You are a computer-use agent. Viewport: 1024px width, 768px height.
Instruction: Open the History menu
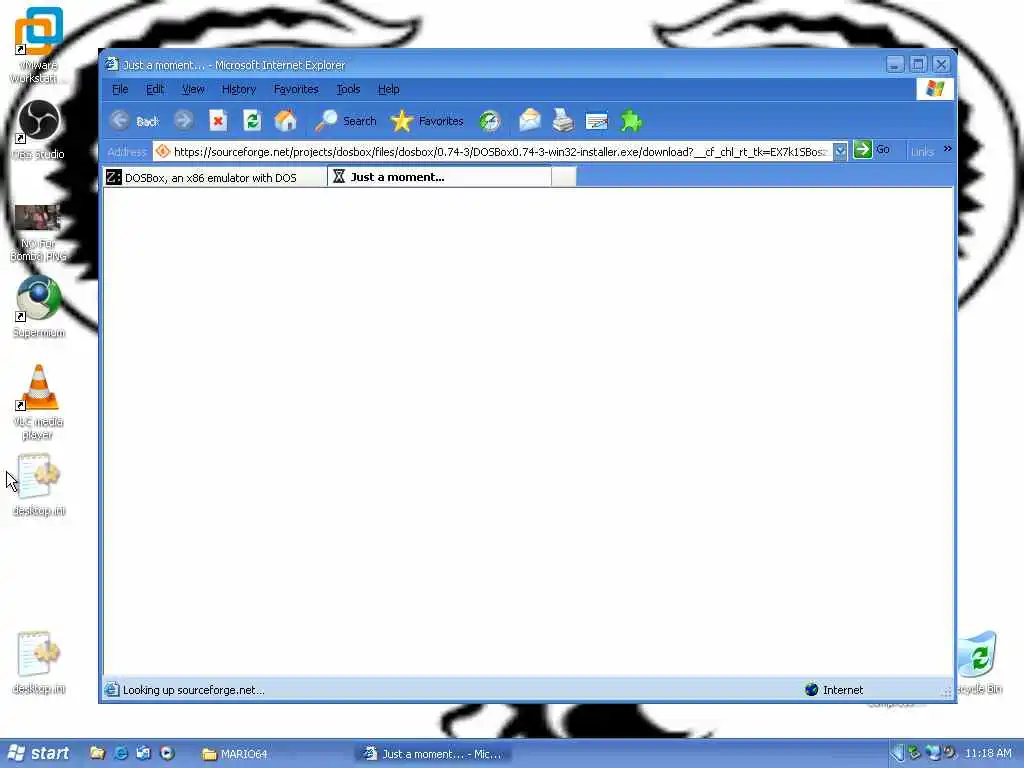click(x=238, y=89)
